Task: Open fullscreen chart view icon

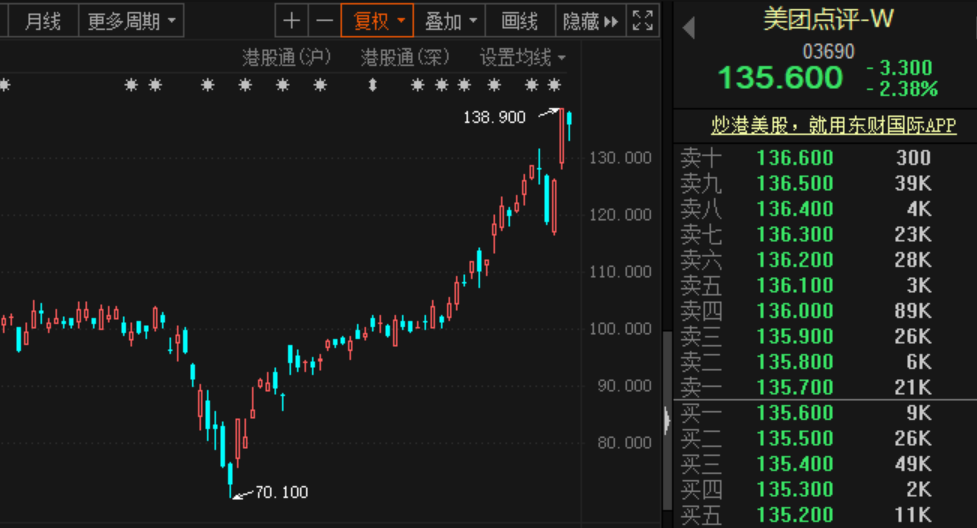Action: coord(642,21)
